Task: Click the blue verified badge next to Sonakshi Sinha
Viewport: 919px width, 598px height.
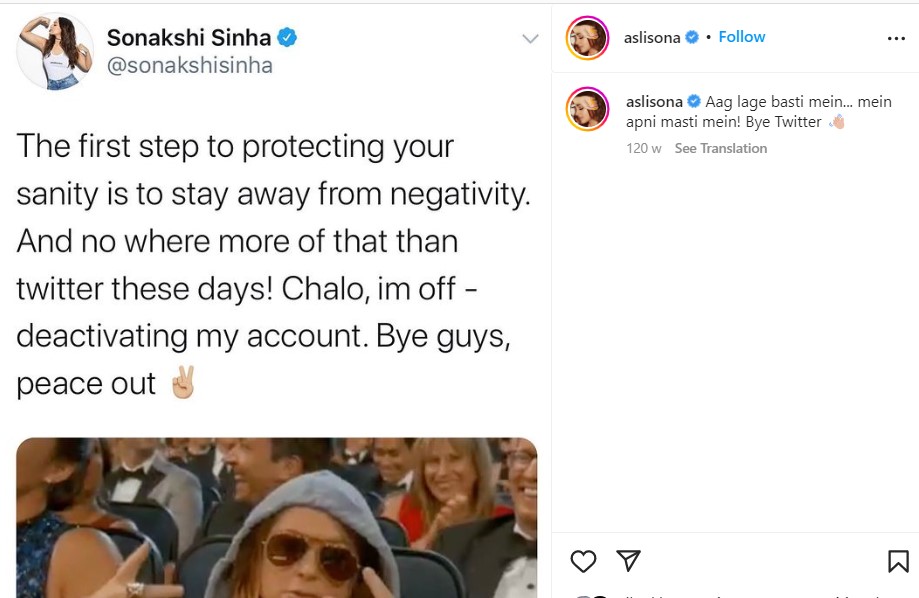Action: click(287, 38)
